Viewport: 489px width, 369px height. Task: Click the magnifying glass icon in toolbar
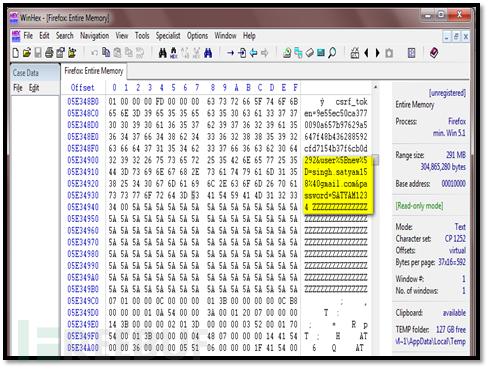332,53
